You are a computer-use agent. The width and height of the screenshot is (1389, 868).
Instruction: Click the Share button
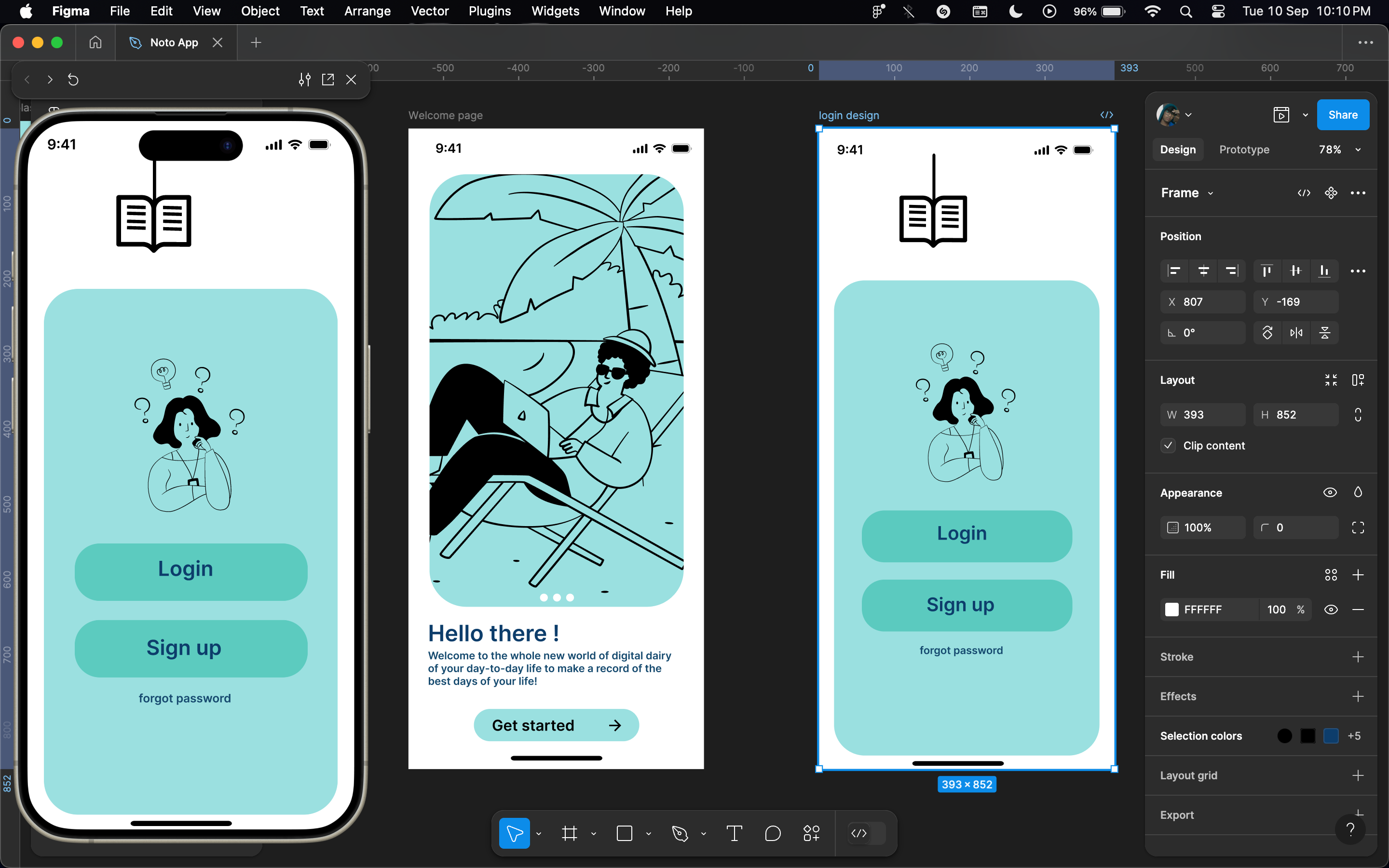coord(1343,115)
